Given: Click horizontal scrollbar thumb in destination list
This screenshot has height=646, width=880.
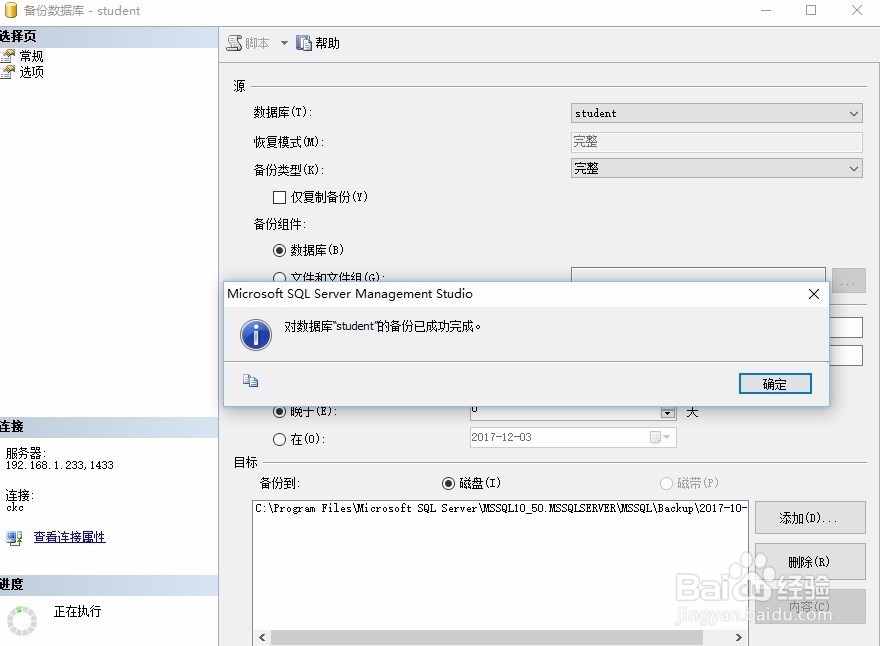Looking at the screenshot, I should [487, 638].
